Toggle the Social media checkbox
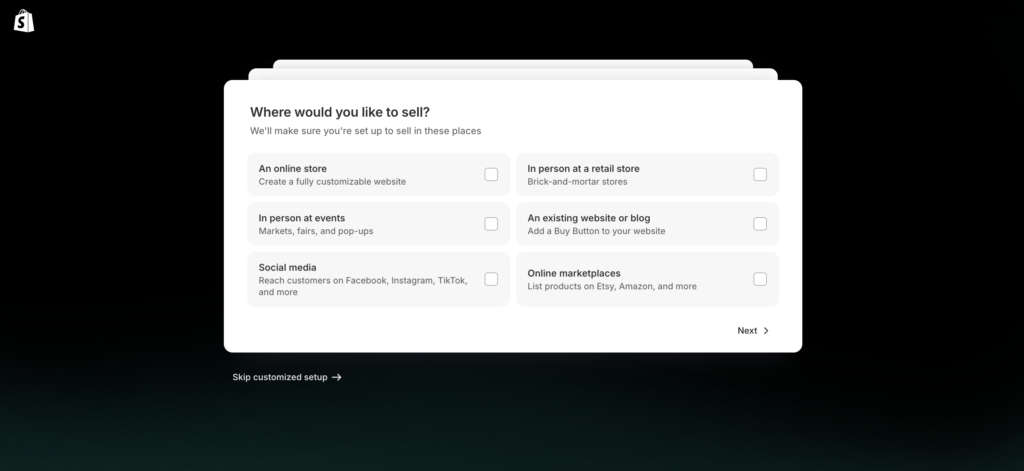The image size is (1024, 471). click(x=491, y=279)
